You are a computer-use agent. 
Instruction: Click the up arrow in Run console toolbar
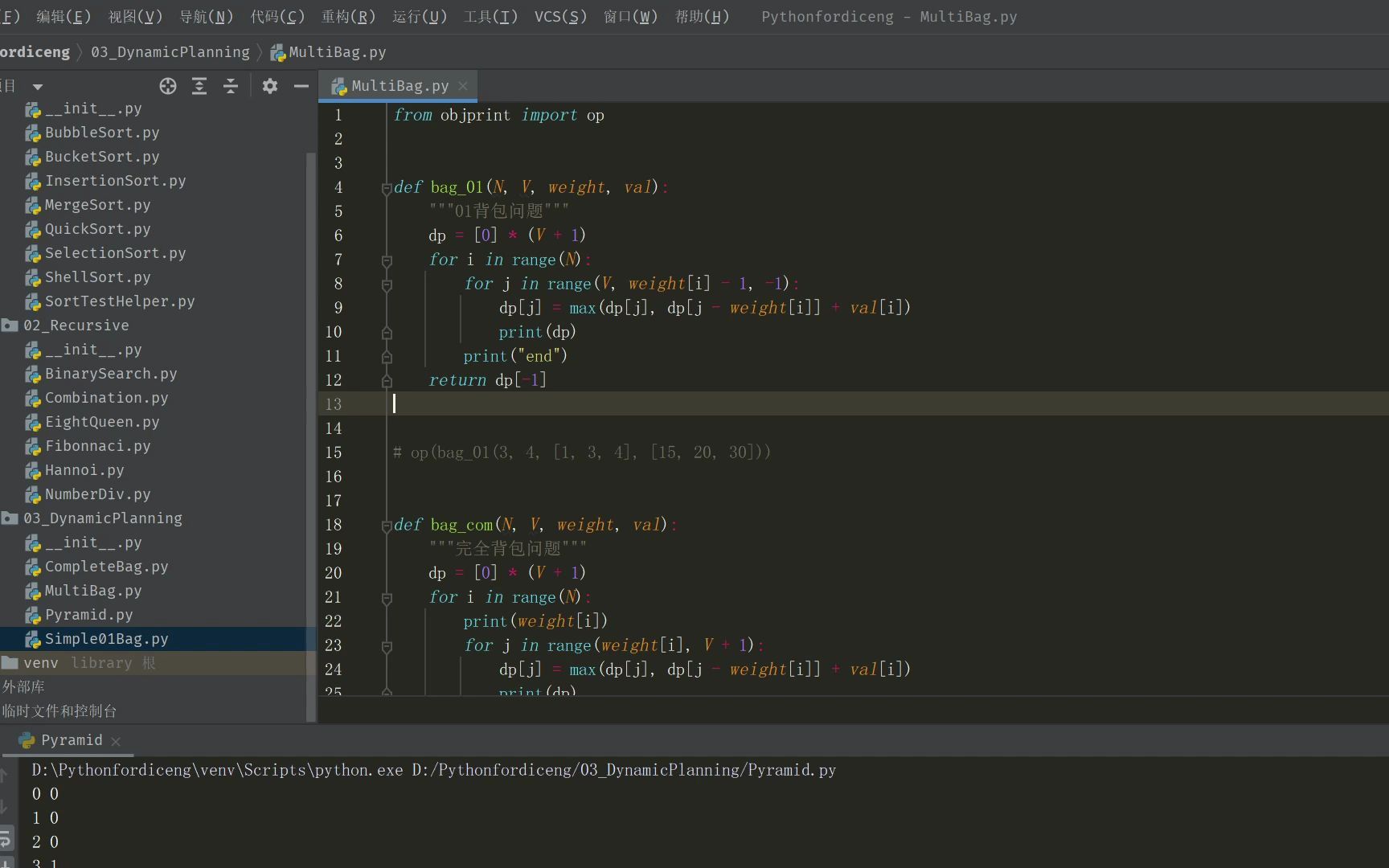click(x=7, y=776)
